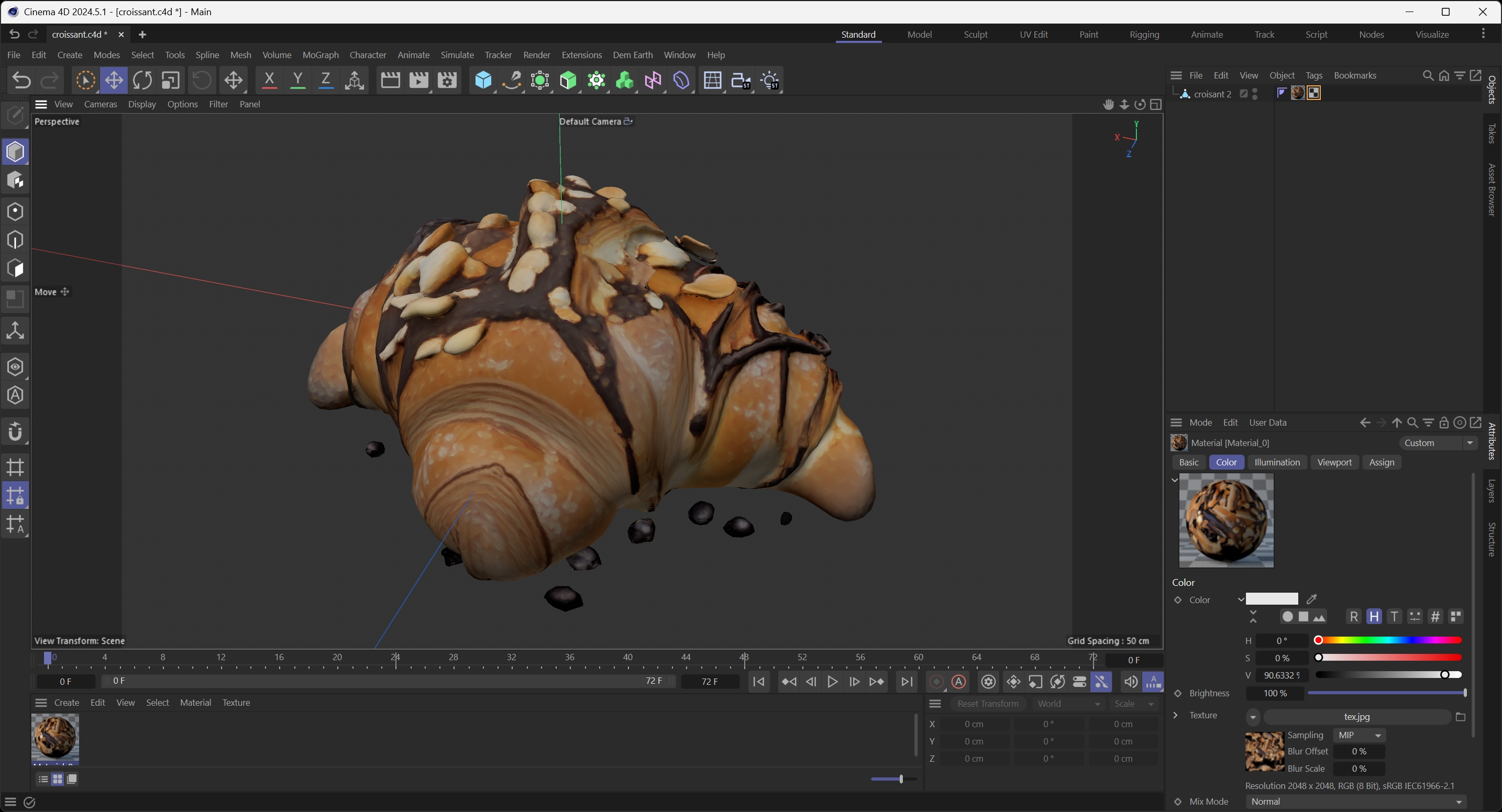Click the Cube primitive icon
Screen dimensions: 1502x812
[x=483, y=81]
